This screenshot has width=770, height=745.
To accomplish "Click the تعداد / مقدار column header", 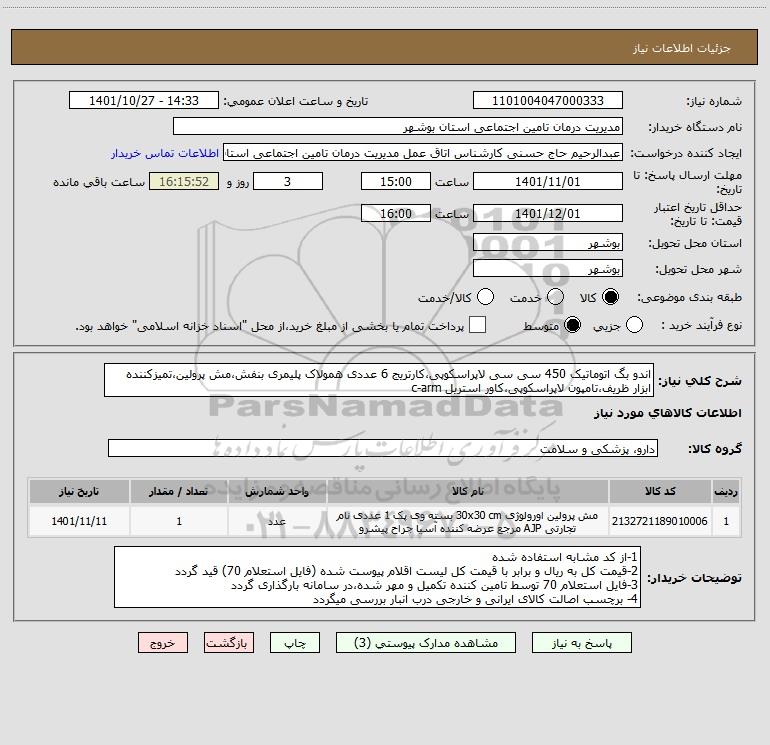I will pos(179,491).
